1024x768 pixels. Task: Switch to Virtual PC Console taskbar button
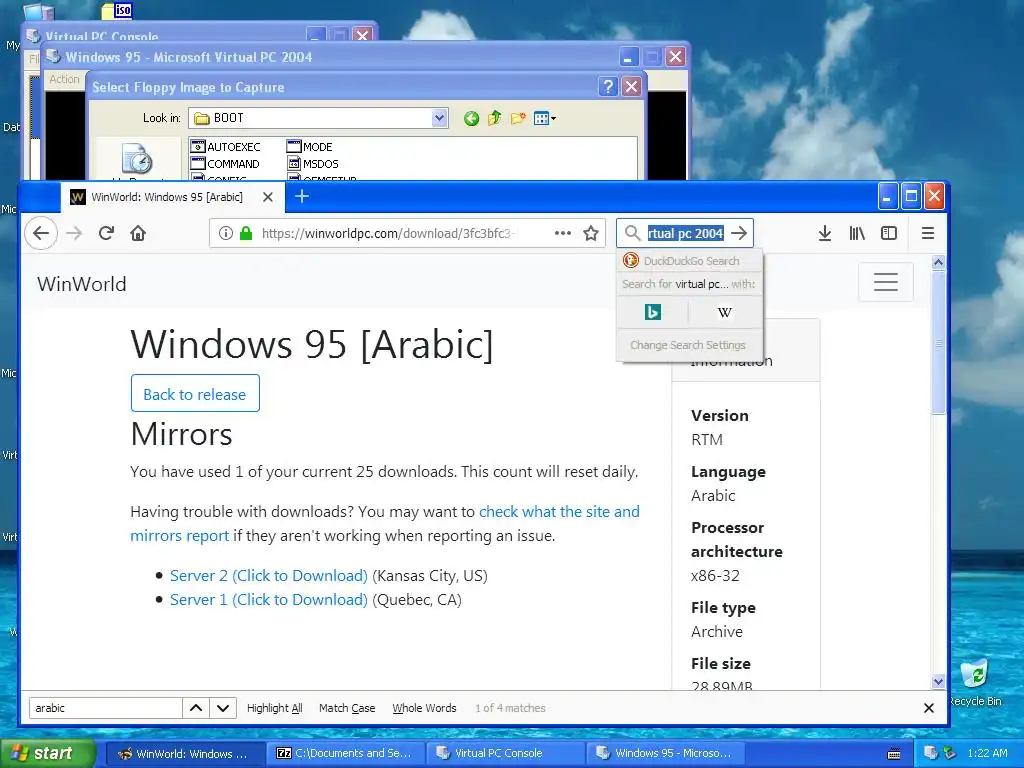pos(505,753)
